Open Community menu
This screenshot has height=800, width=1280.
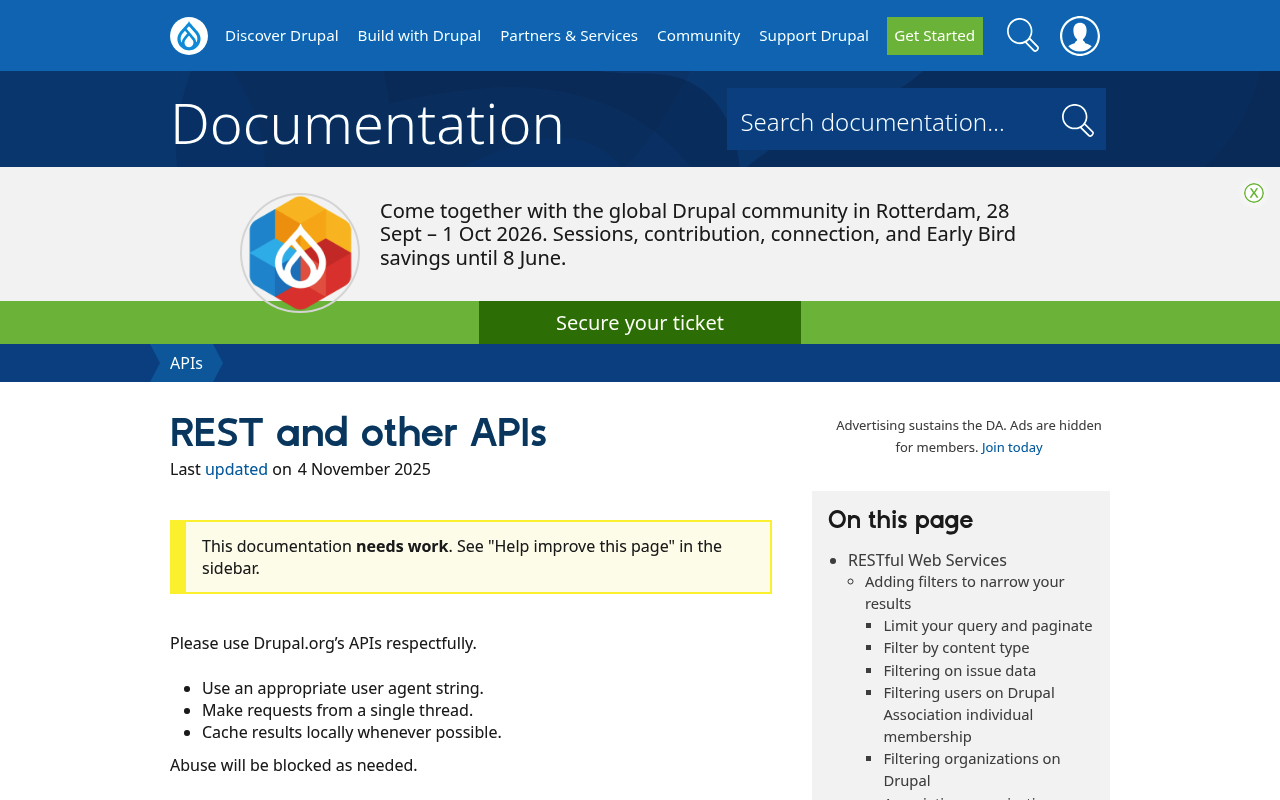698,36
